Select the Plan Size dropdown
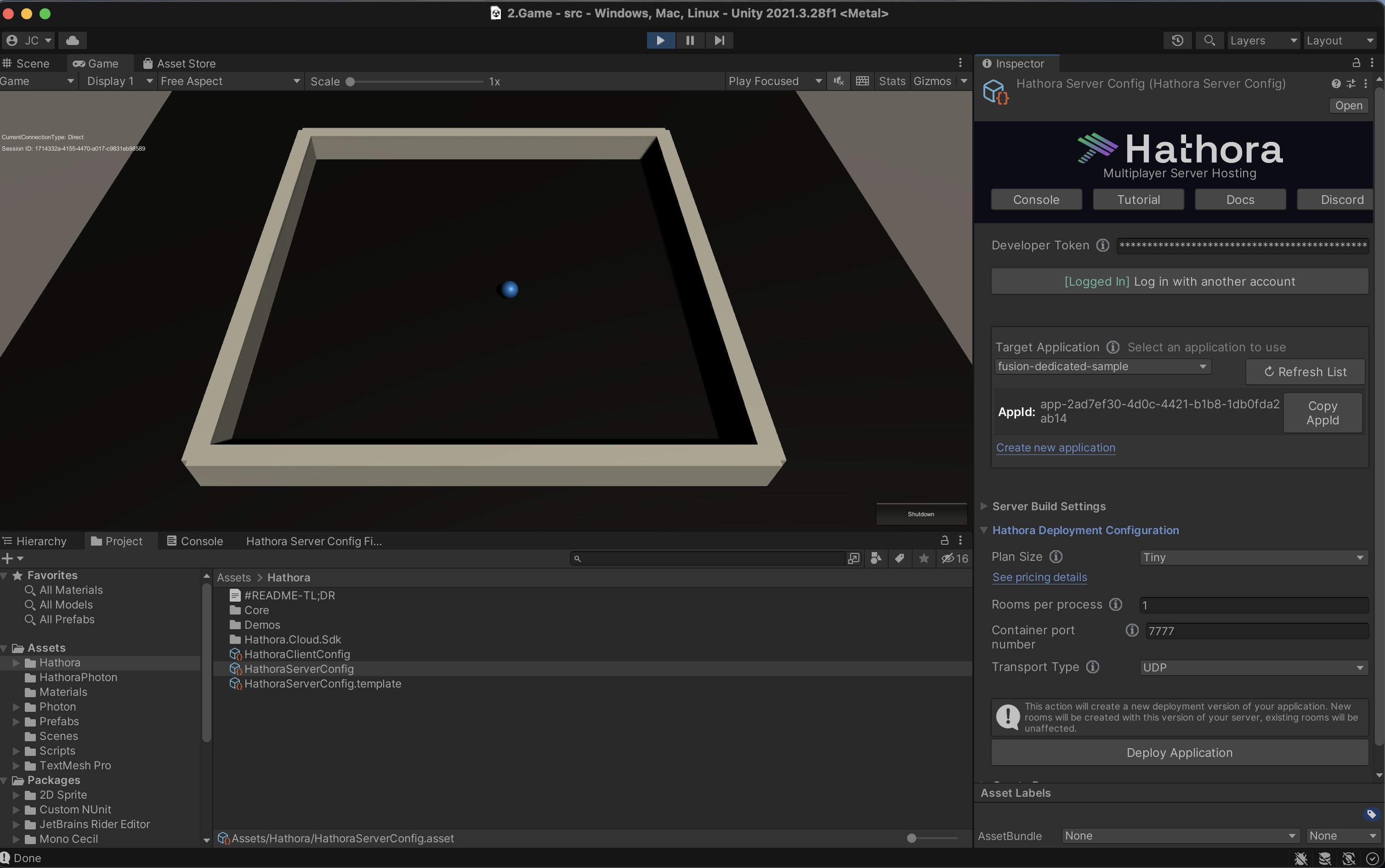Image resolution: width=1385 pixels, height=868 pixels. [x=1254, y=557]
